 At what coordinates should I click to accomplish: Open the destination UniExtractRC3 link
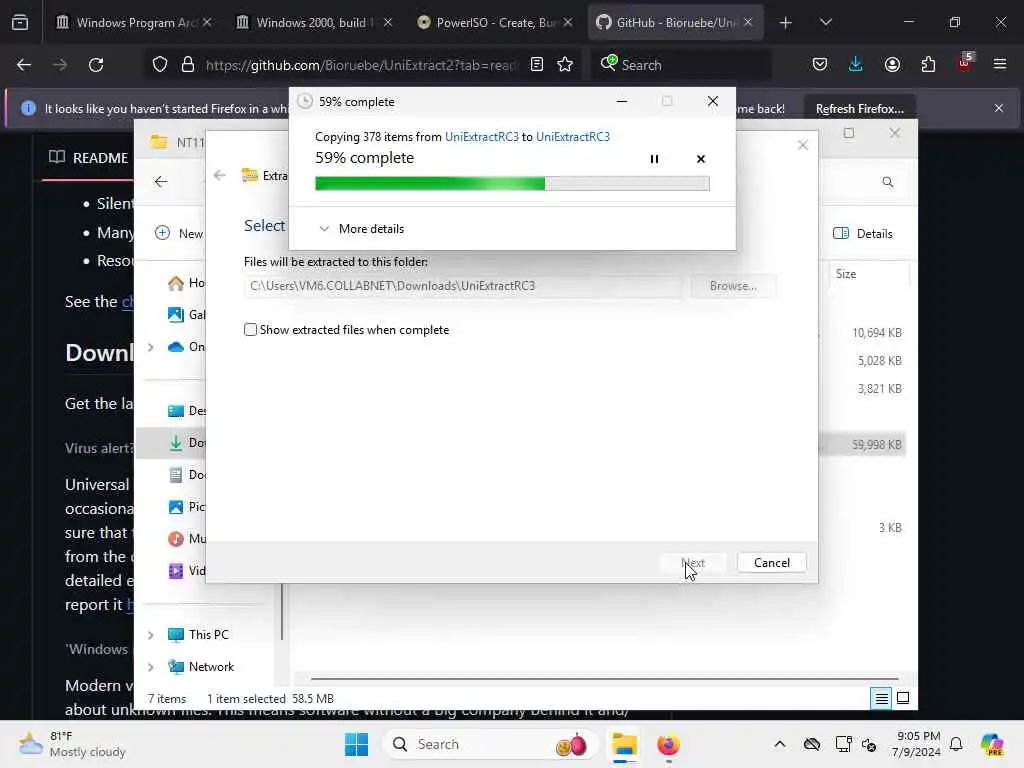573,136
